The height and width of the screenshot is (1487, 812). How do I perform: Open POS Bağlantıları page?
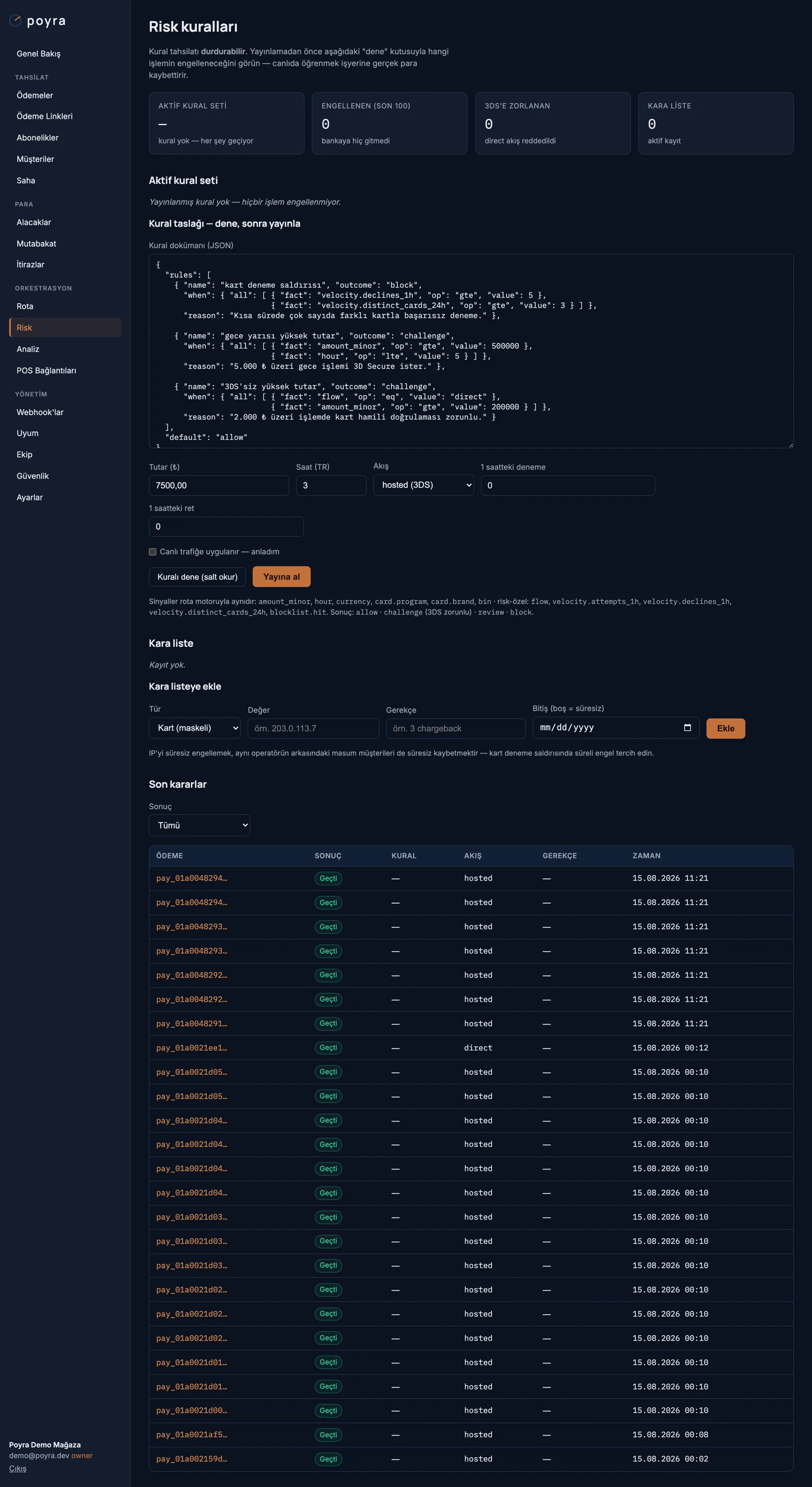pos(65,370)
